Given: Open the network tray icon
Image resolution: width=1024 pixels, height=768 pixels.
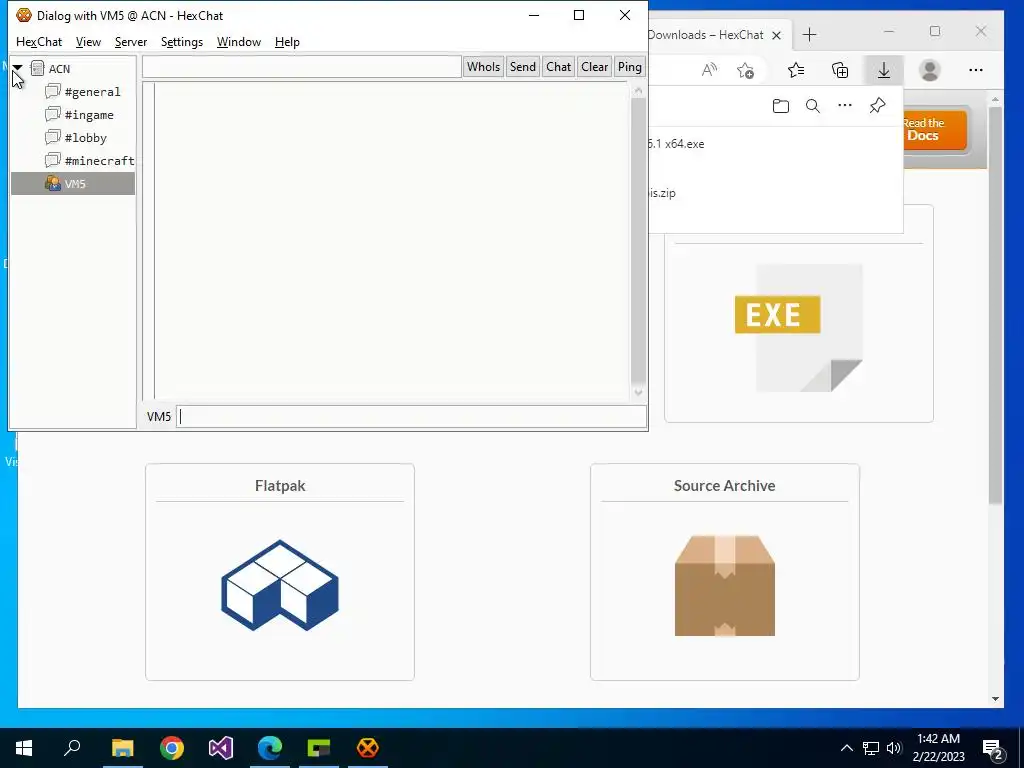Looking at the screenshot, I should point(871,748).
